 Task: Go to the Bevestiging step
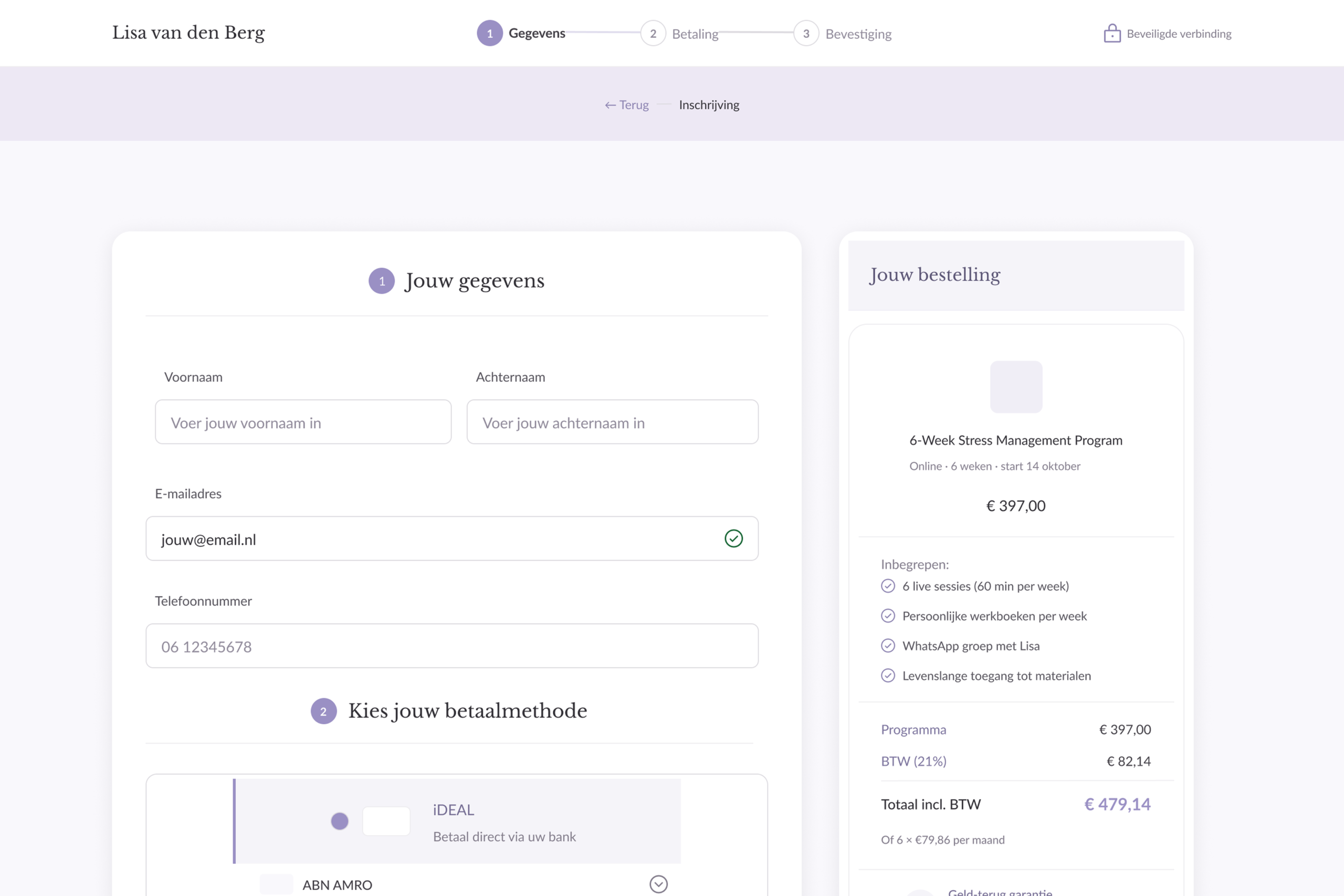[x=858, y=34]
